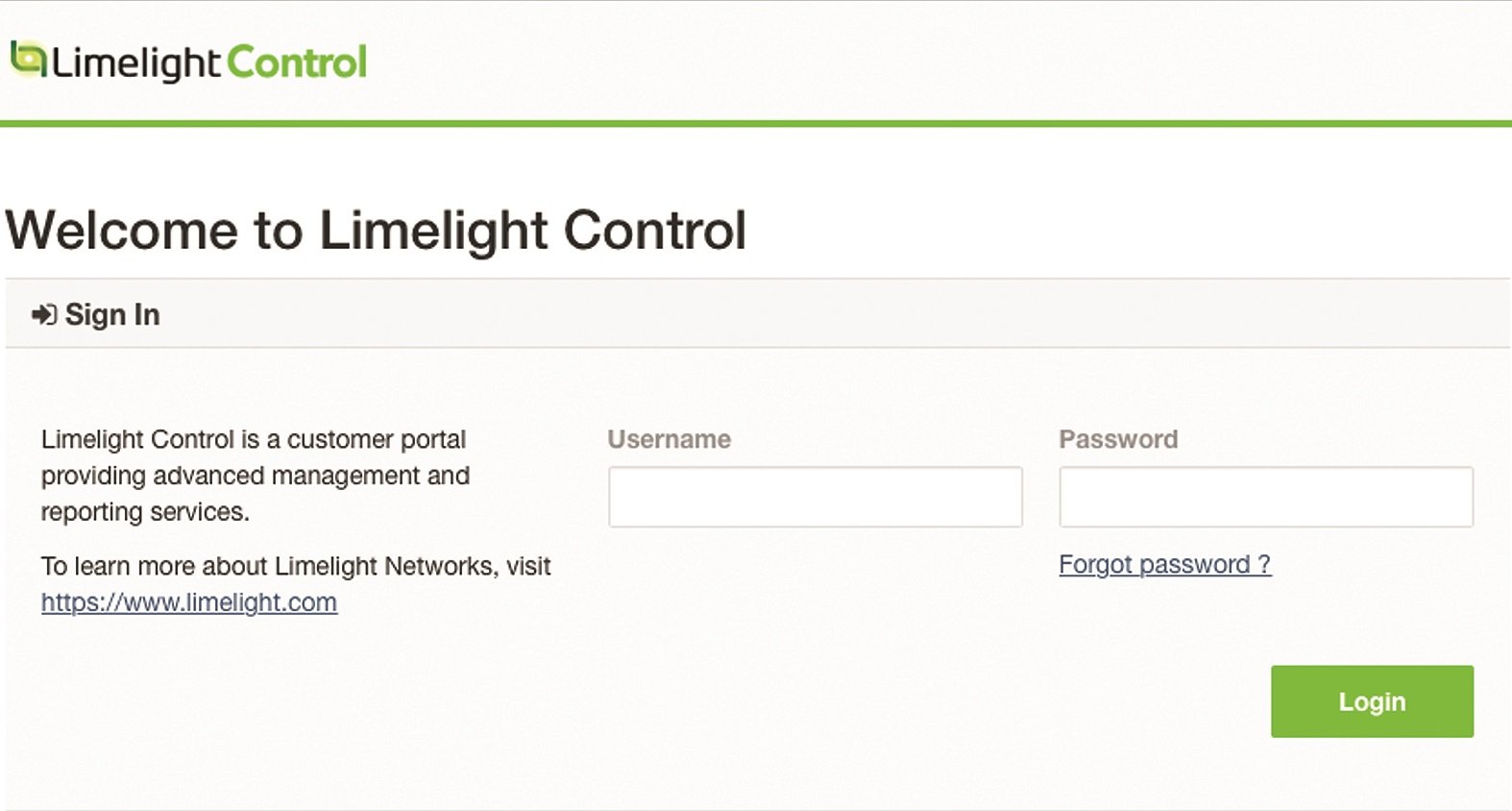Click inside the Username field
The image size is (1512, 811).
point(815,497)
